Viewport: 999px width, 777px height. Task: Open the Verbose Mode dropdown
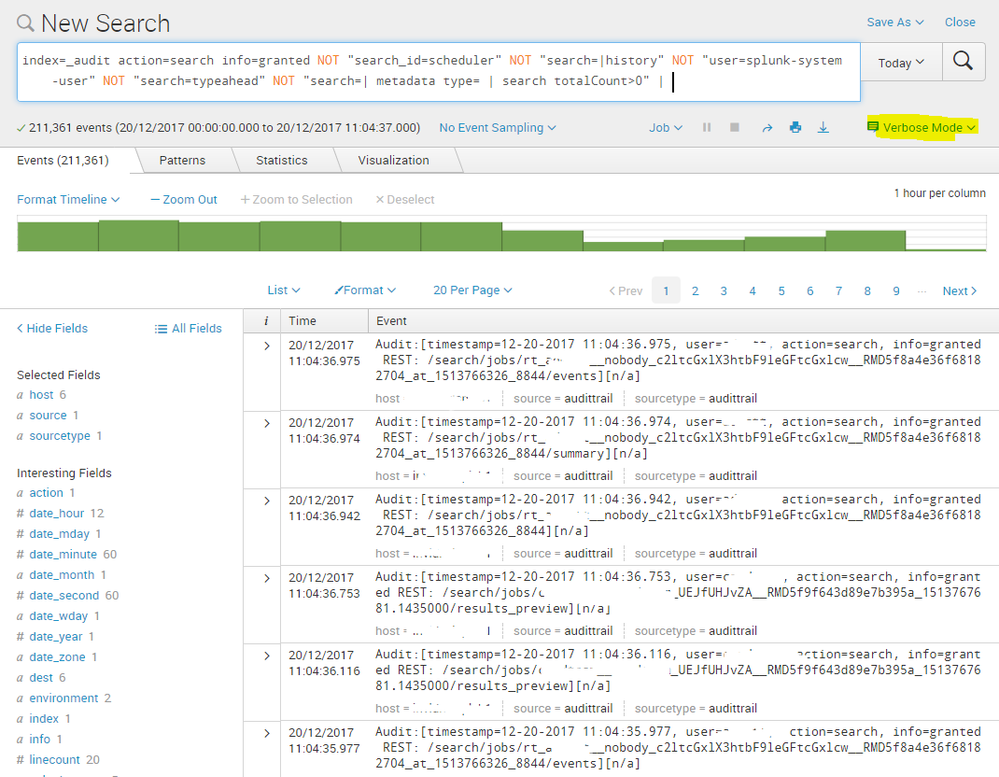pyautogui.click(x=921, y=127)
